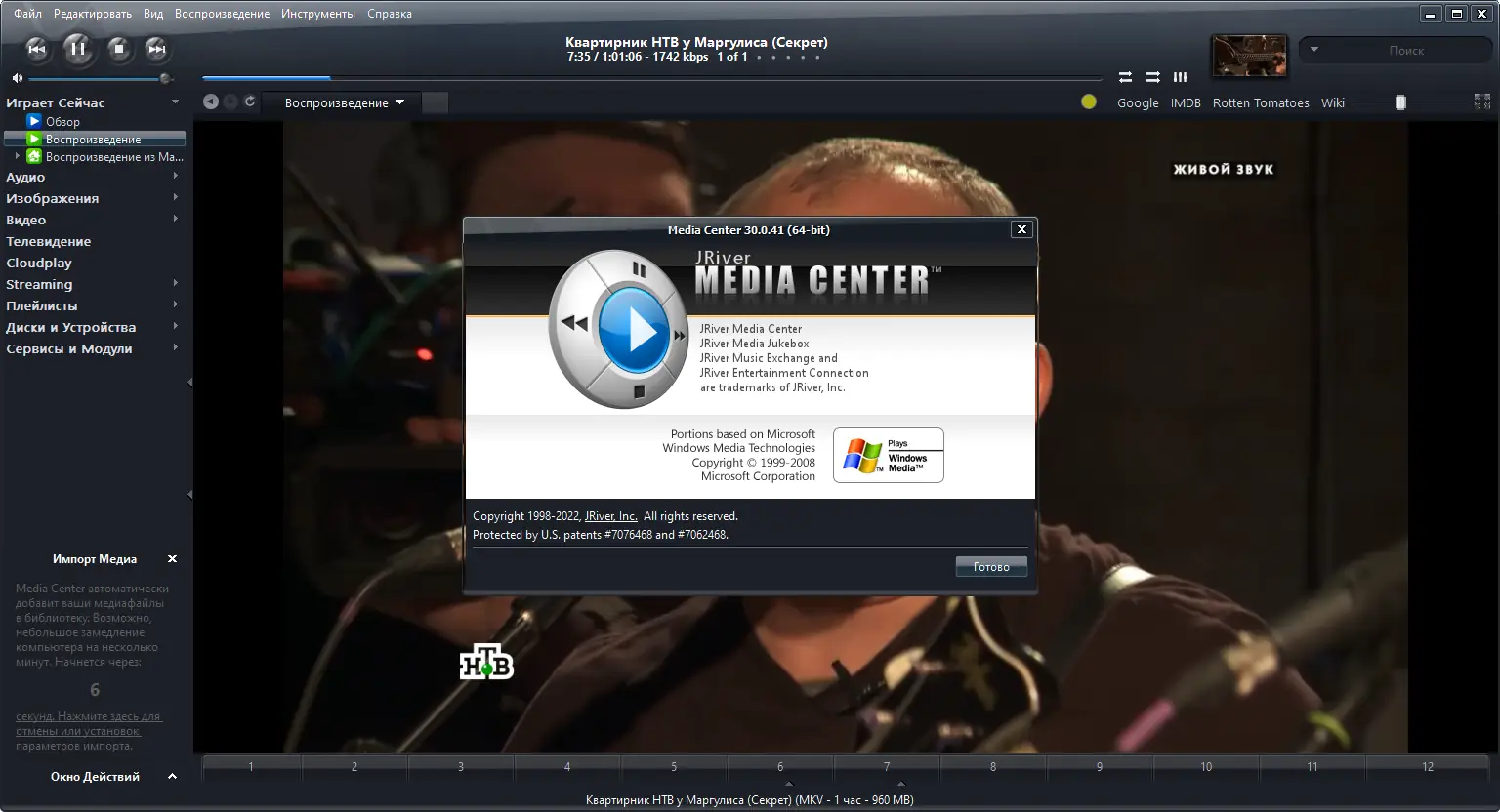1500x812 pixels.
Task: Click the Plays Windows Media badge
Action: [889, 455]
